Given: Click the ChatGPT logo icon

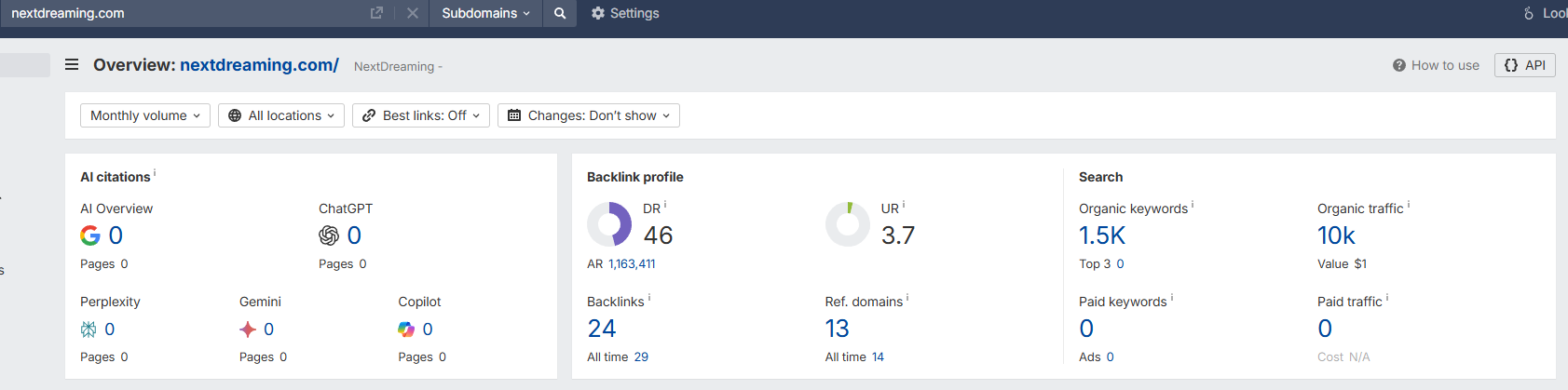Looking at the screenshot, I should (x=329, y=235).
